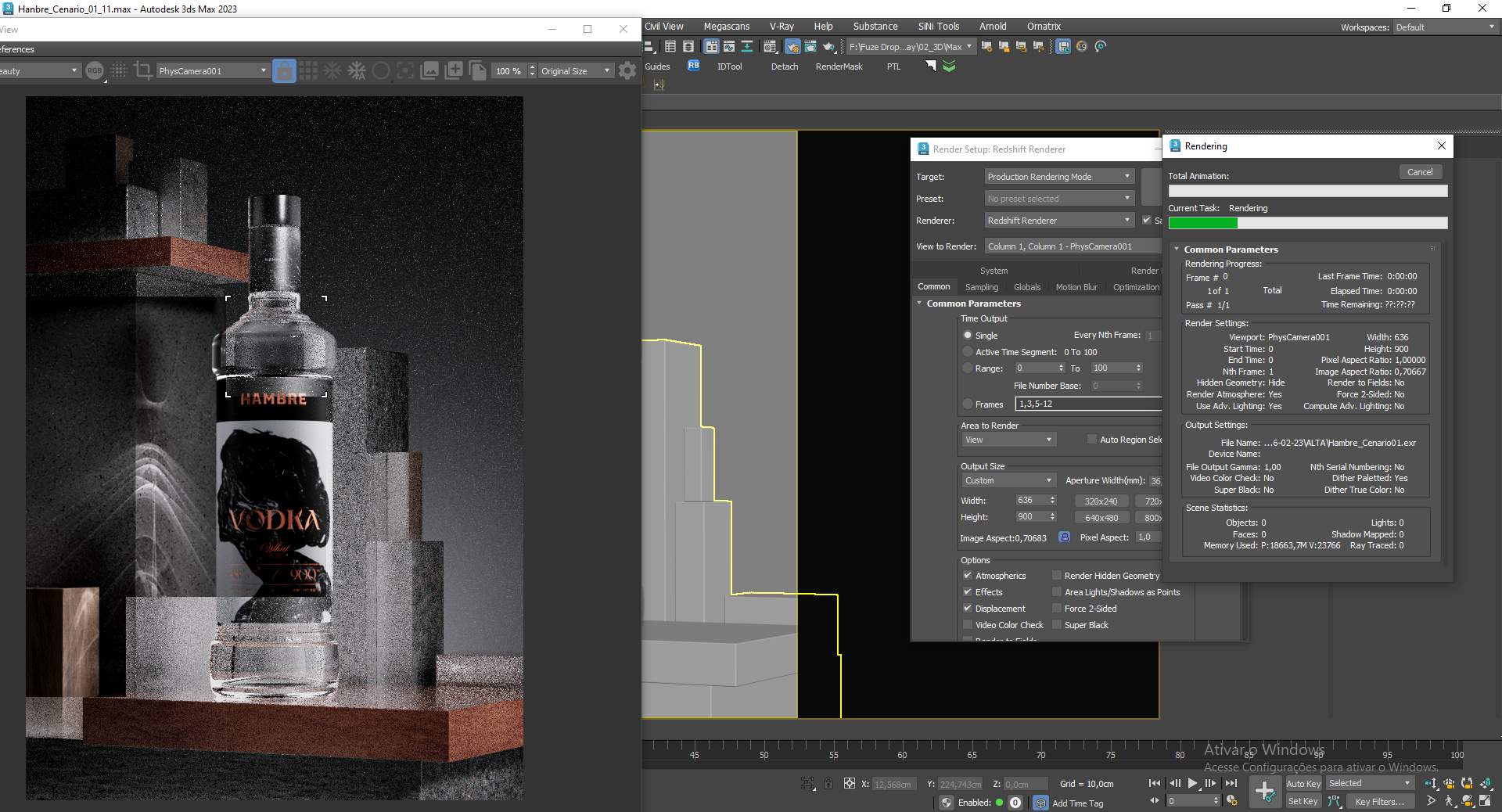The height and width of the screenshot is (812, 1502).
Task: Click the 320x240 preset size button
Action: pos(1101,501)
